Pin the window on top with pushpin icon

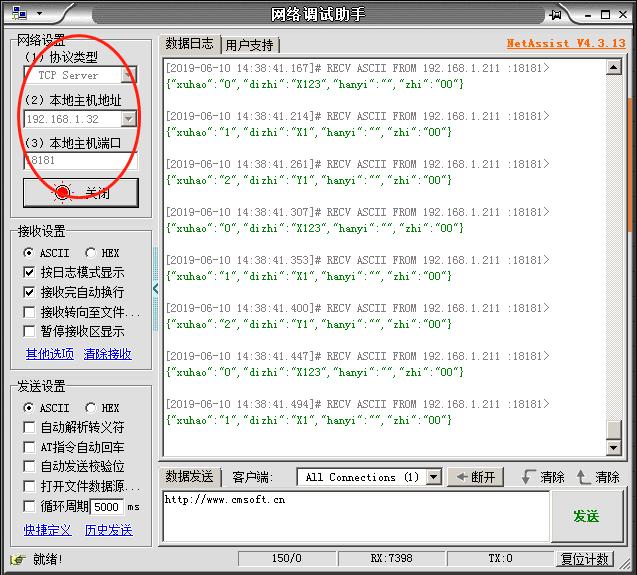[x=555, y=15]
